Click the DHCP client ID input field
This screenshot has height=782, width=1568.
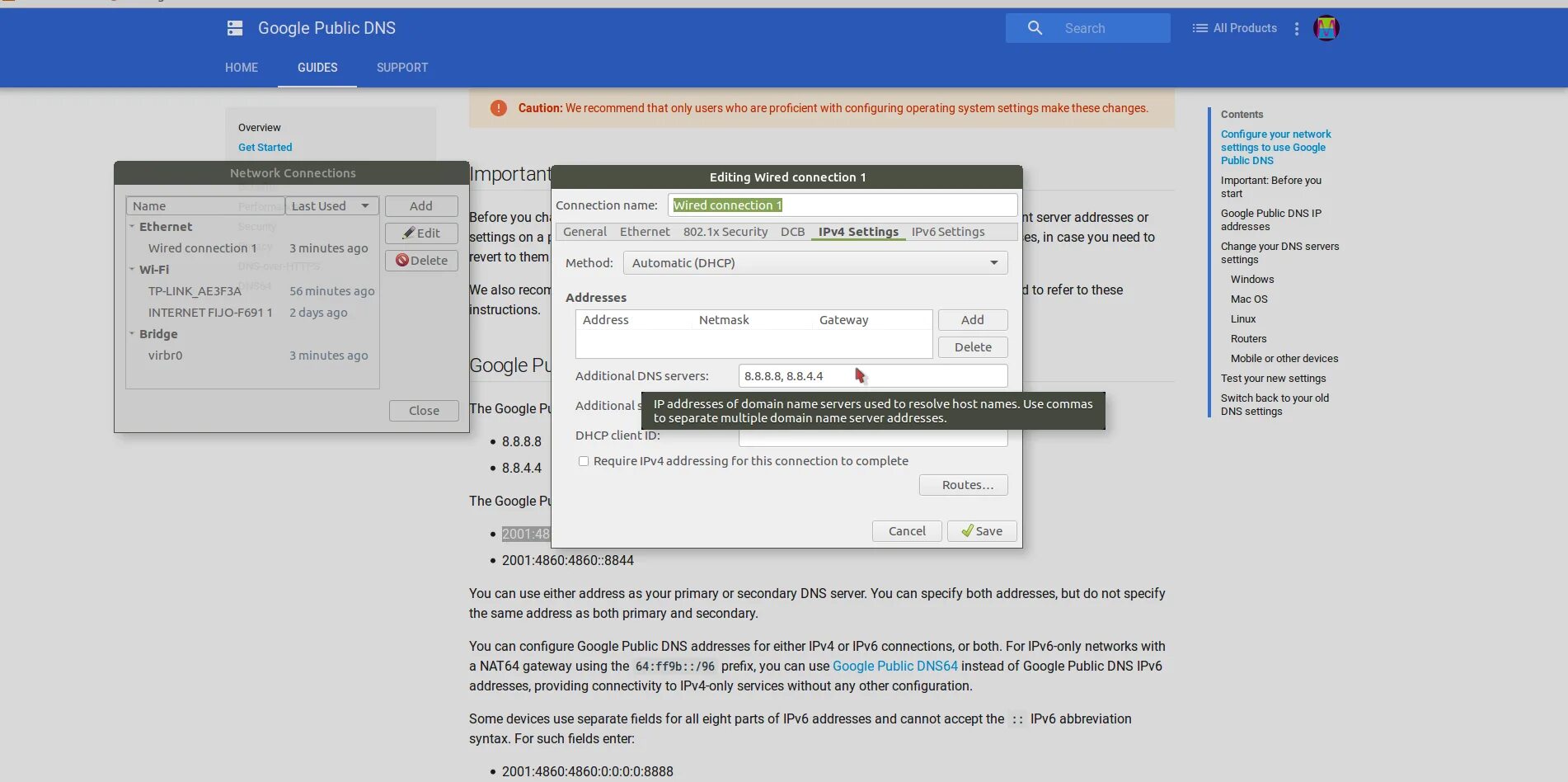(x=873, y=437)
